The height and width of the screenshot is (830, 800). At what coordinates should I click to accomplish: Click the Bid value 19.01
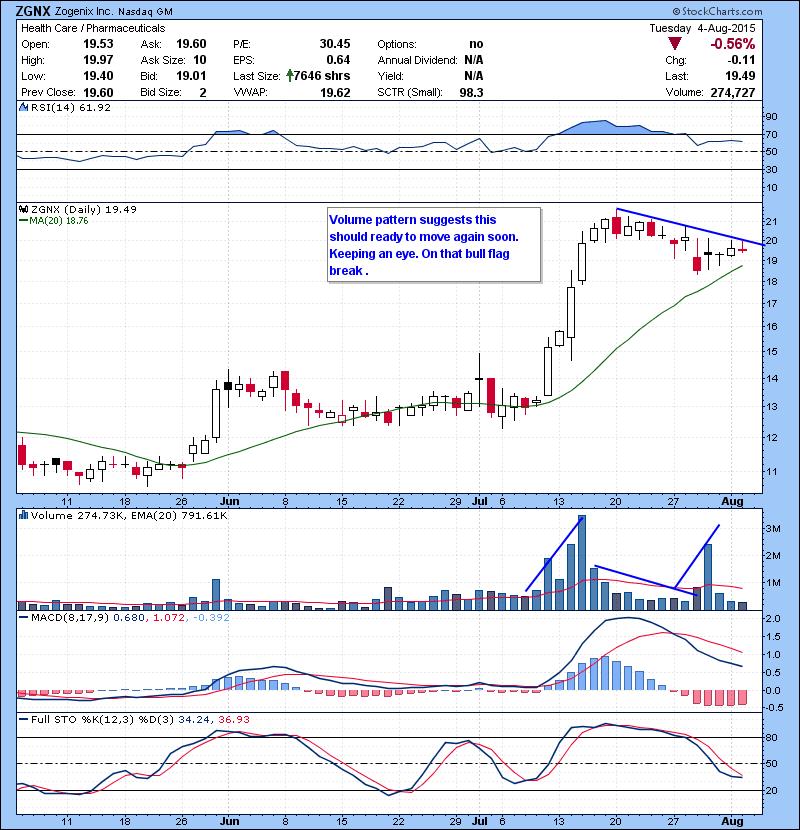[x=191, y=76]
